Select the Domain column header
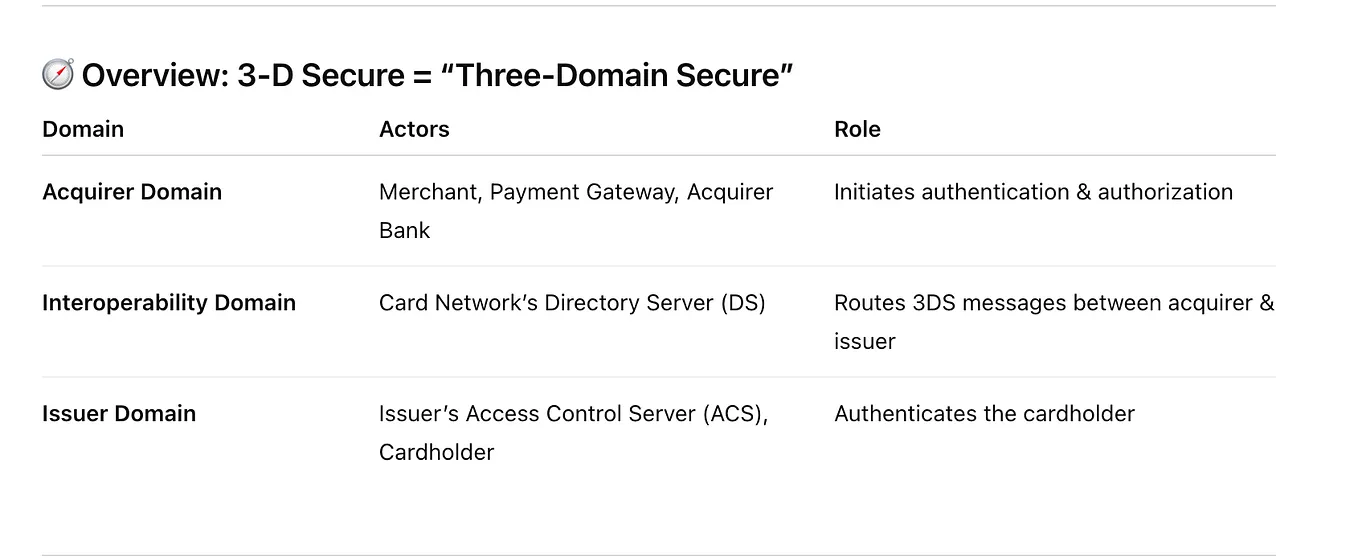 (83, 129)
